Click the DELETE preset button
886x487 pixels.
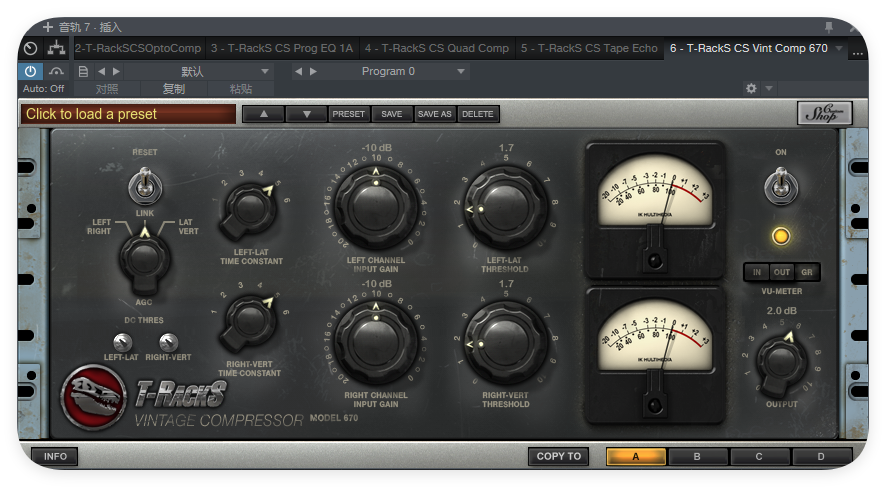[x=477, y=114]
